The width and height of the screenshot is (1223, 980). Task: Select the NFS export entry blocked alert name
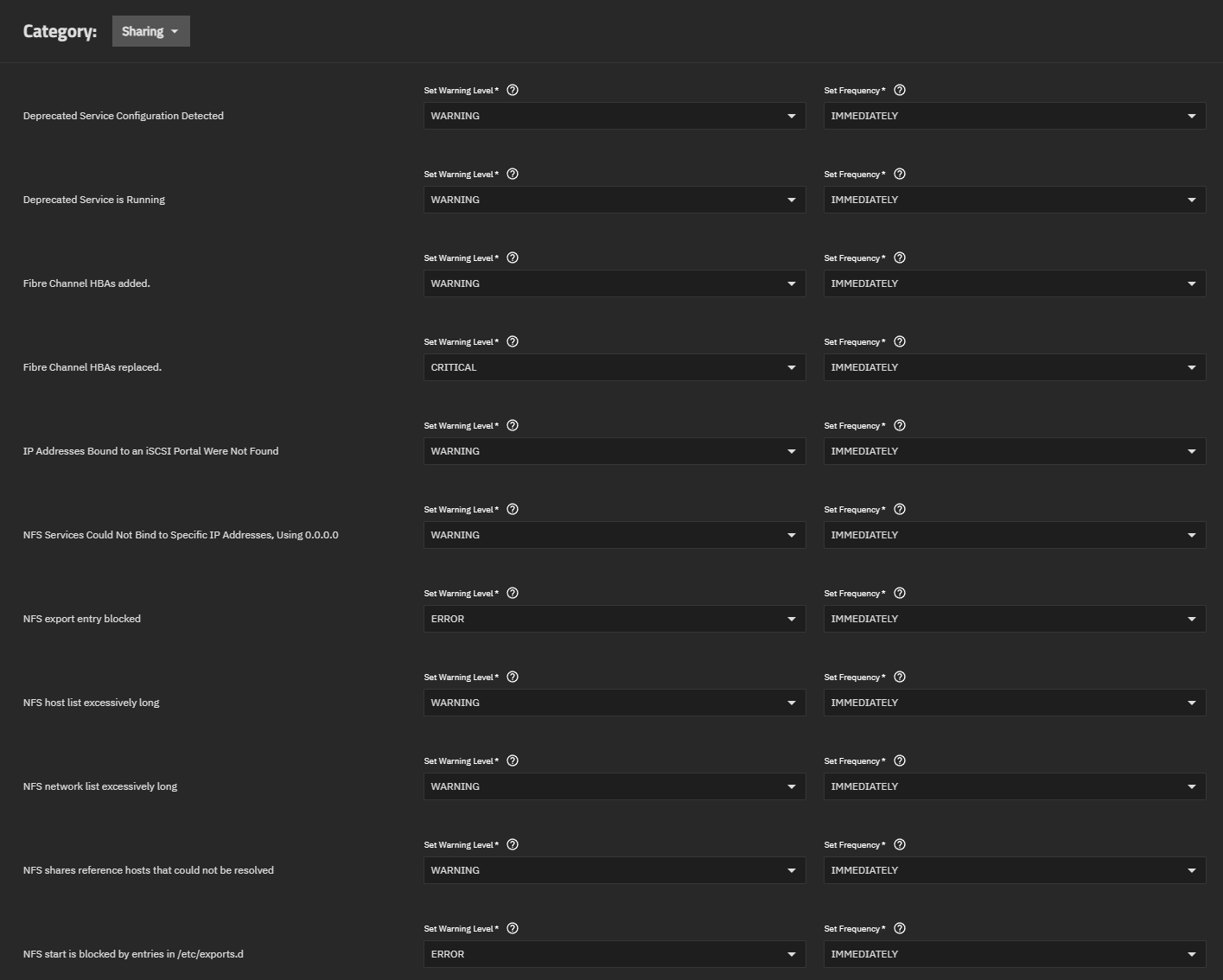pos(81,619)
